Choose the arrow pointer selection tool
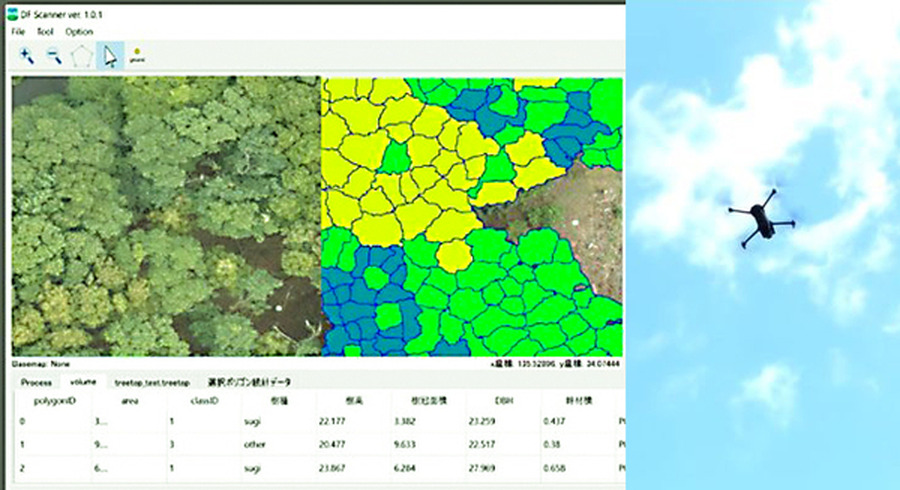This screenshot has height=490, width=900. [109, 57]
